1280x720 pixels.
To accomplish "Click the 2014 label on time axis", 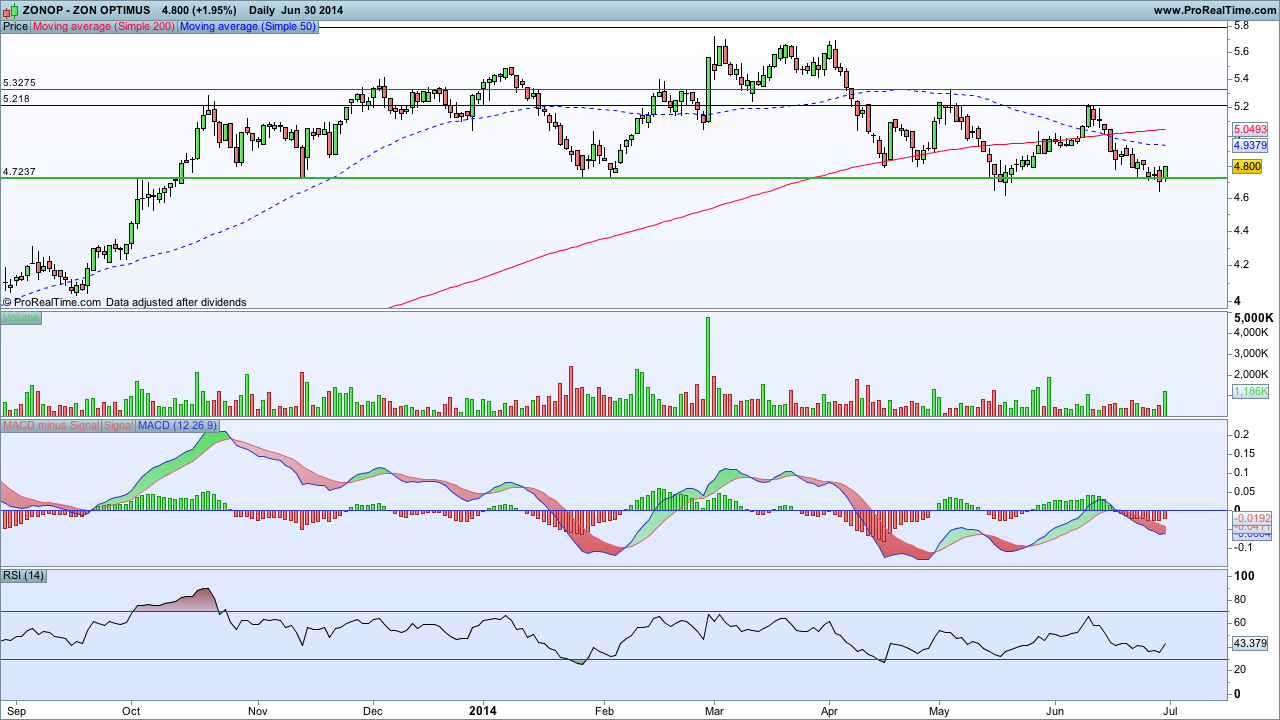I will (x=482, y=711).
